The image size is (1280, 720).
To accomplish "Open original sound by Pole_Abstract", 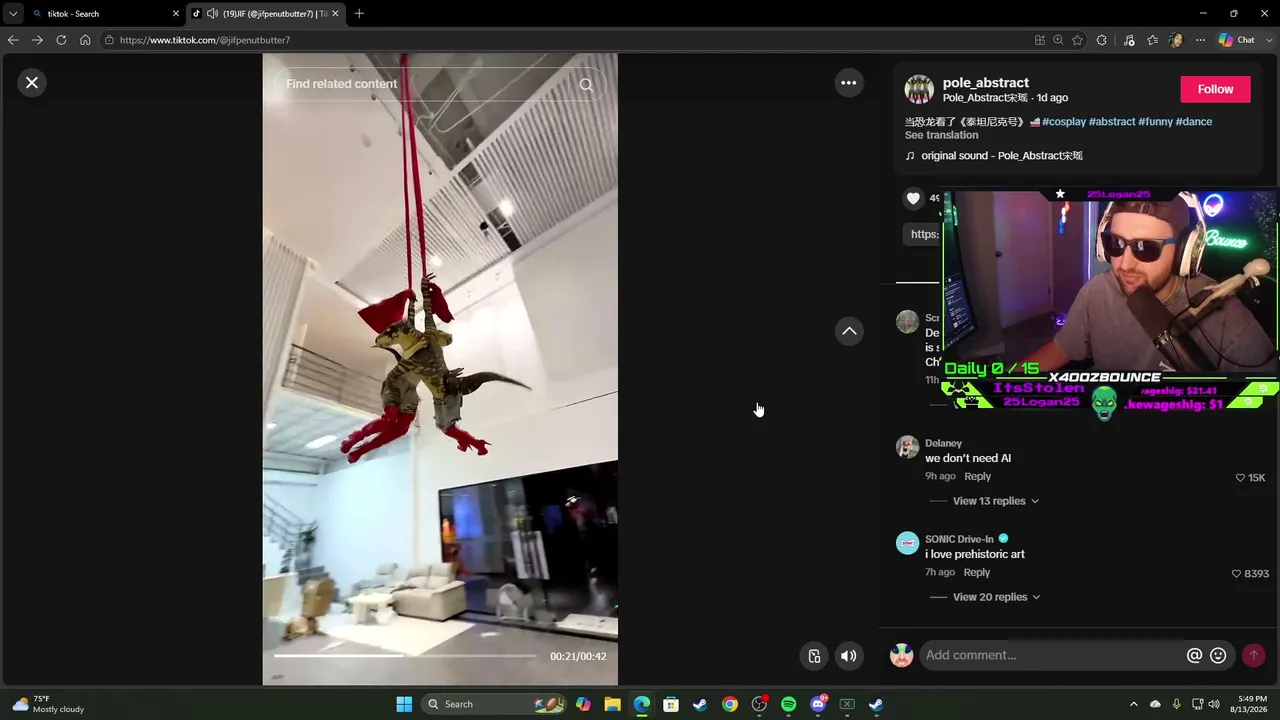I will pos(1001,156).
